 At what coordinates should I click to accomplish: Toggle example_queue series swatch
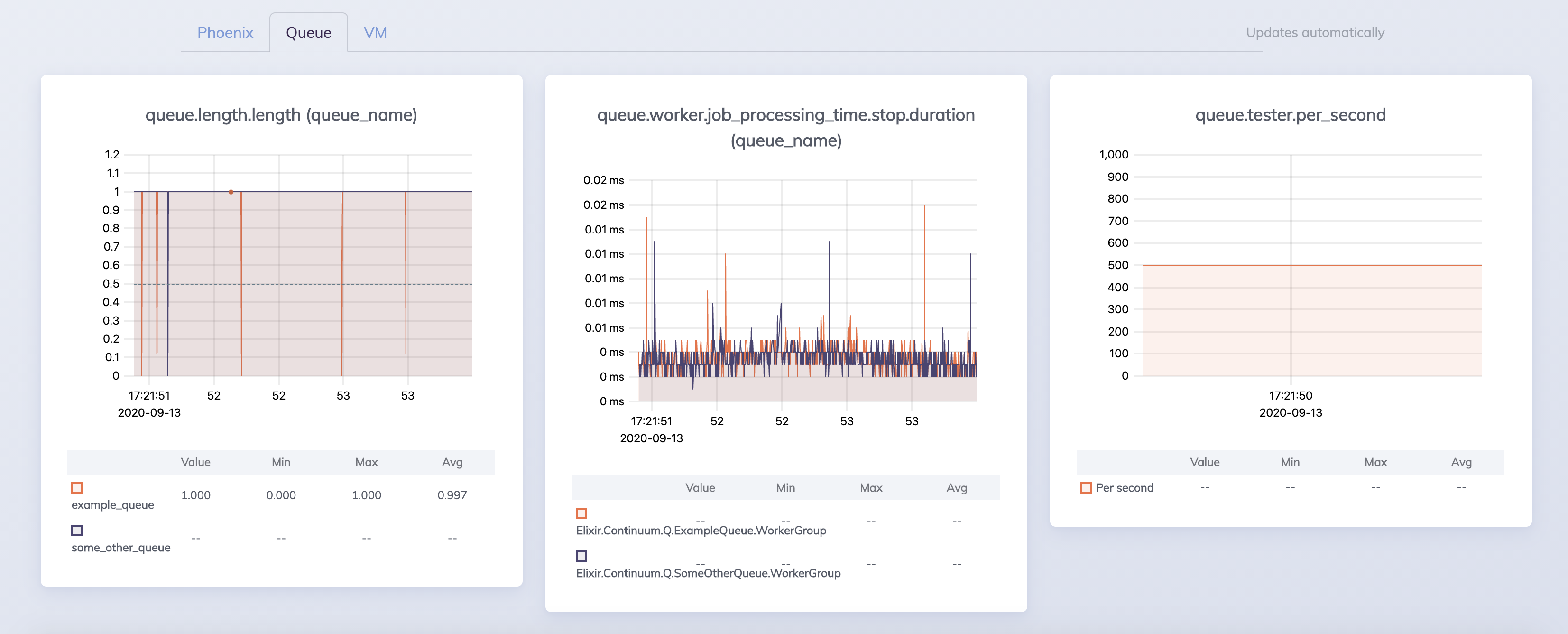[77, 488]
